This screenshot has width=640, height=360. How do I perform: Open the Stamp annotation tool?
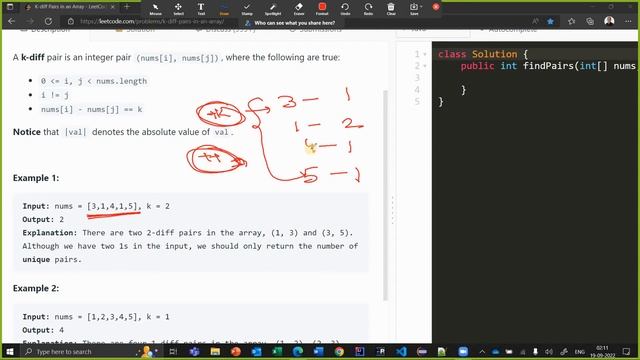point(247,9)
